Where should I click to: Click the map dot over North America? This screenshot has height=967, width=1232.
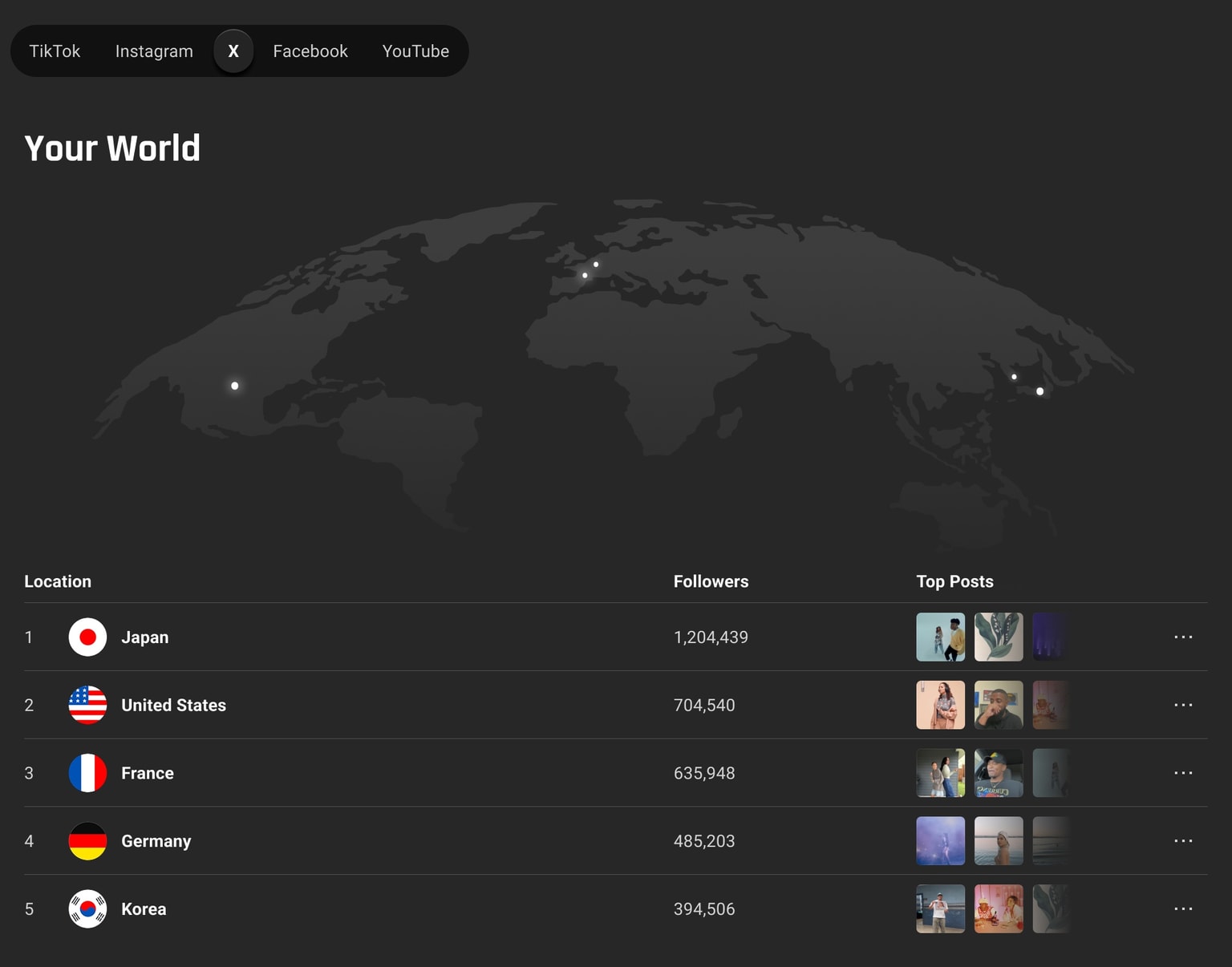click(x=234, y=386)
